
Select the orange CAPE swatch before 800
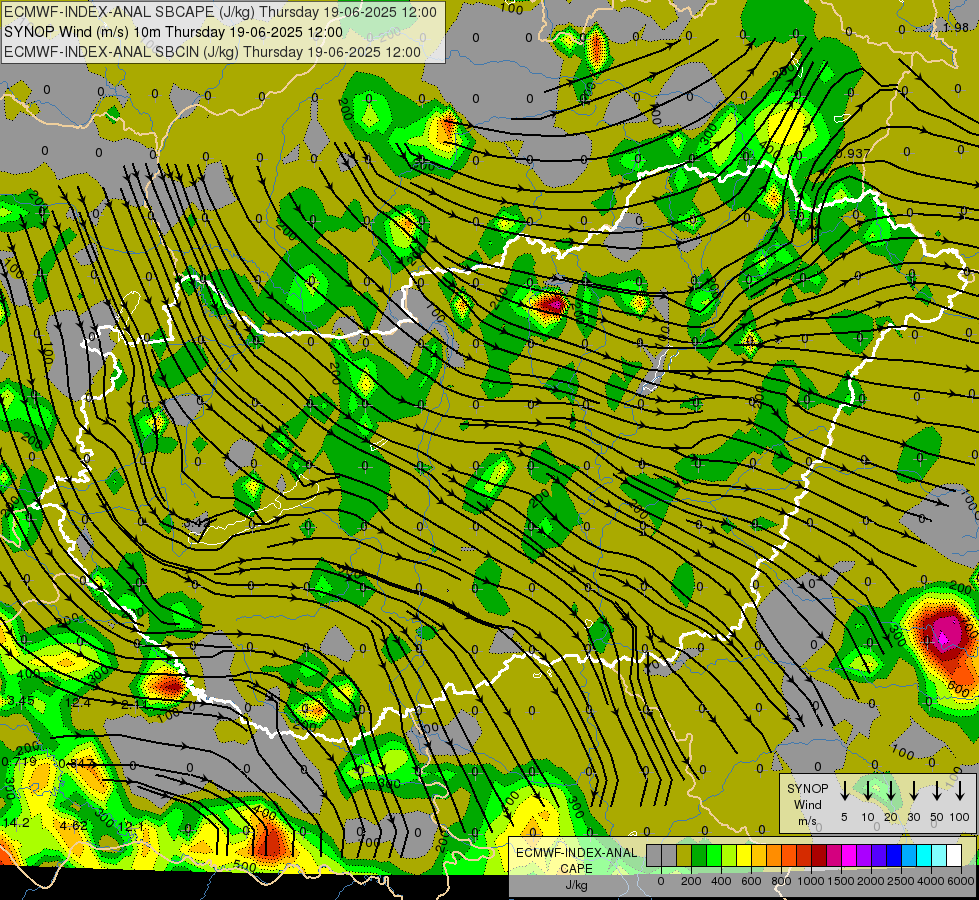pos(774,856)
